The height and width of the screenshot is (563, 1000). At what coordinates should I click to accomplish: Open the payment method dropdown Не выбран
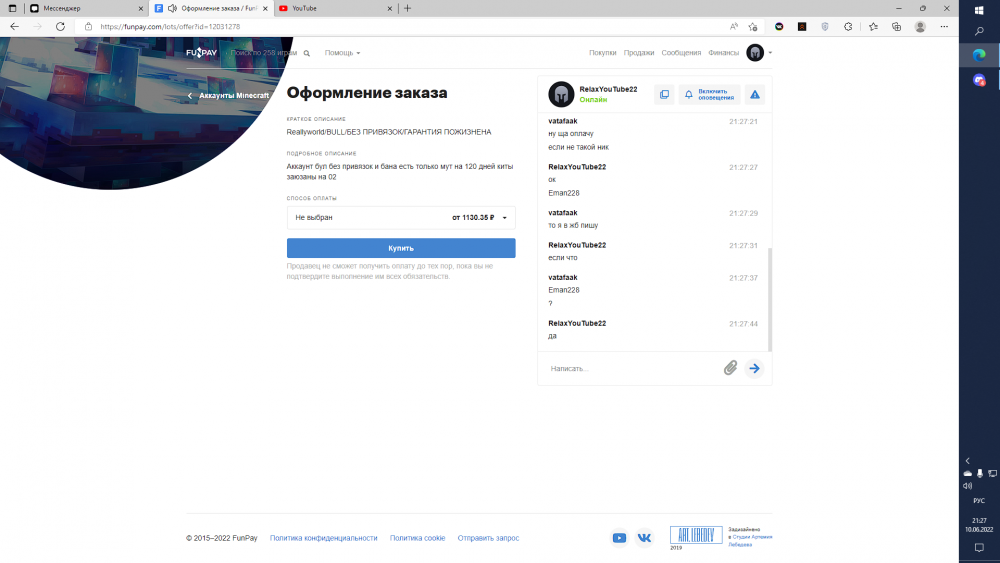pos(401,217)
